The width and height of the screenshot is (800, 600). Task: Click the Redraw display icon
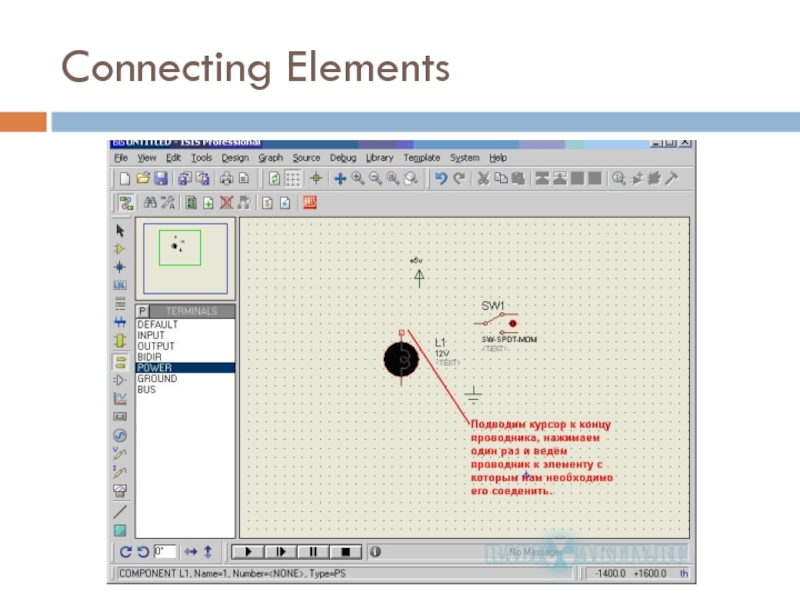(274, 179)
